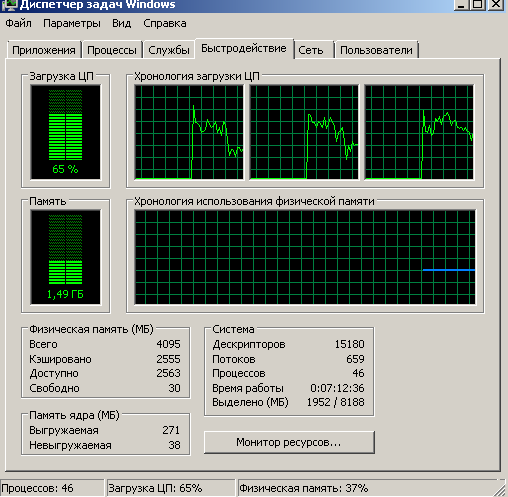Screen dimensions: 508x497
Task: Click the third CPU history graph
Action: [419, 132]
